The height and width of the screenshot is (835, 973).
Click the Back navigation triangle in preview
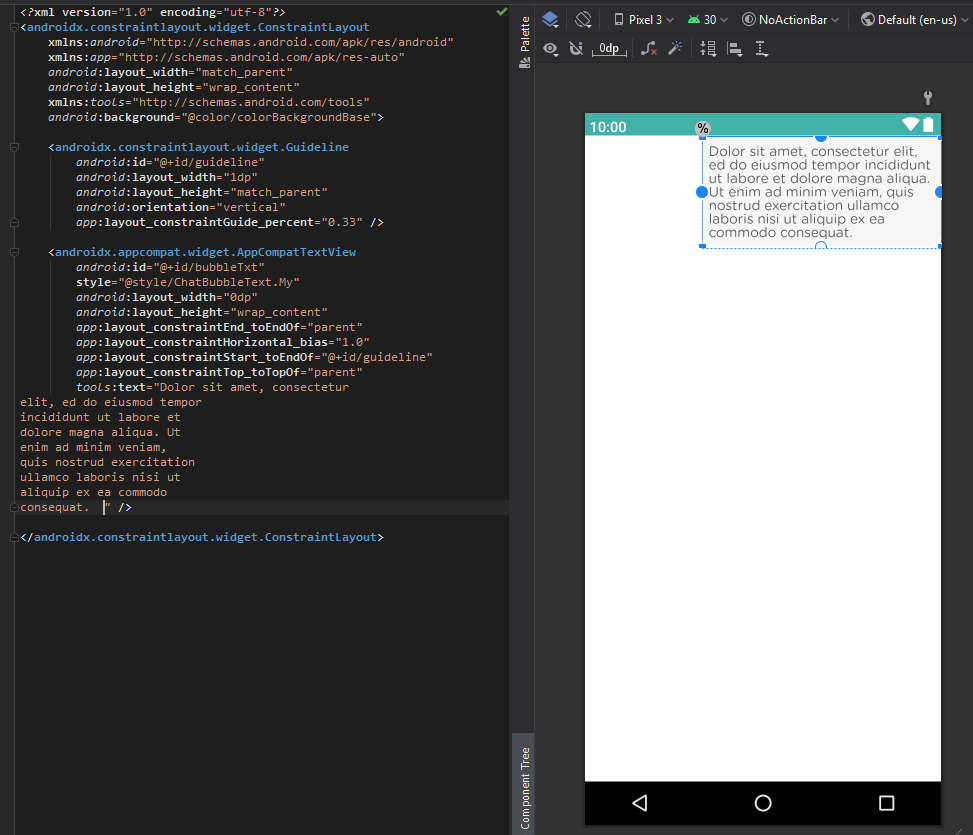(640, 803)
